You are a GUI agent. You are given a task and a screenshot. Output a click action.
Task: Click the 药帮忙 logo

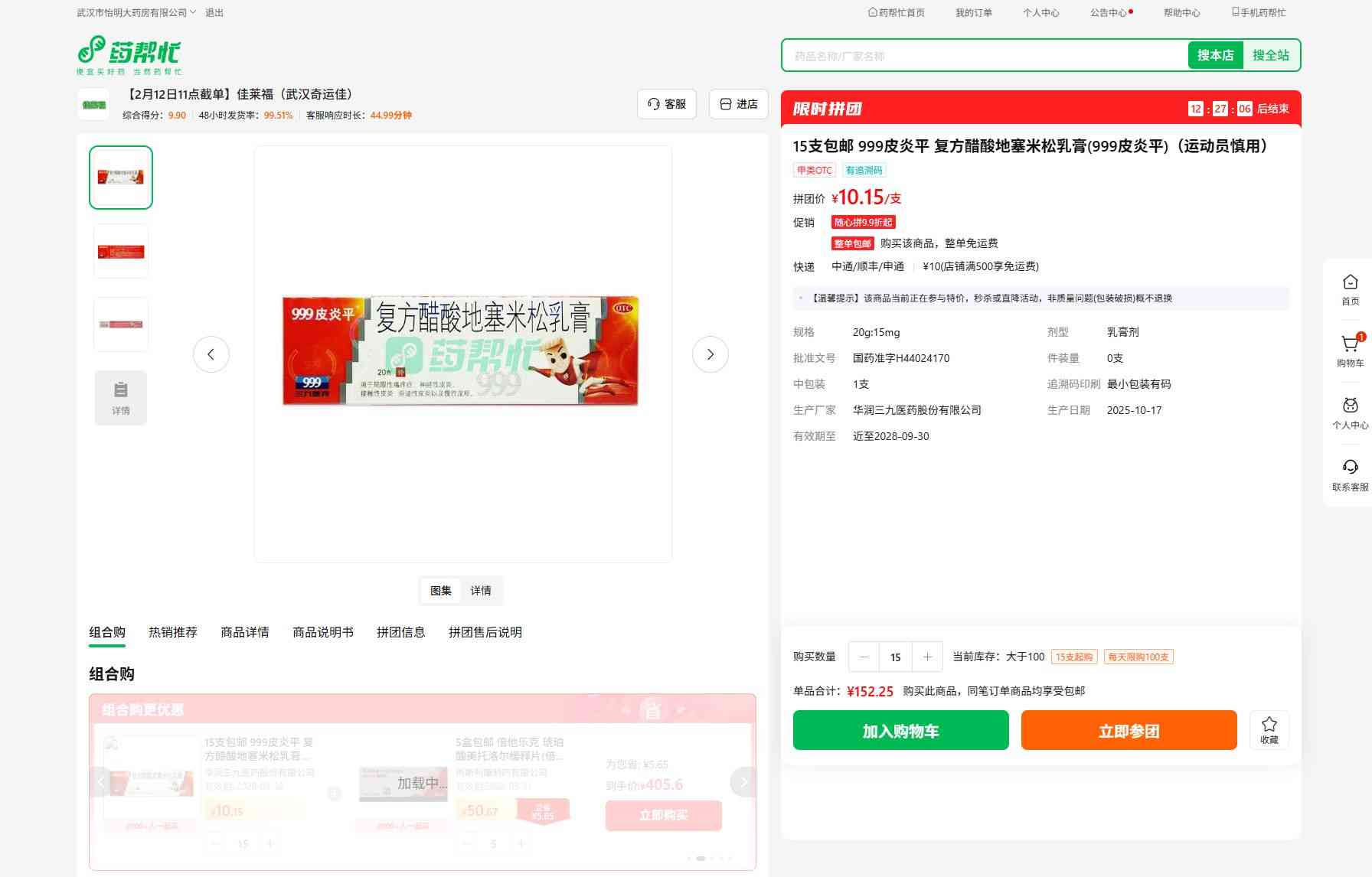point(129,54)
